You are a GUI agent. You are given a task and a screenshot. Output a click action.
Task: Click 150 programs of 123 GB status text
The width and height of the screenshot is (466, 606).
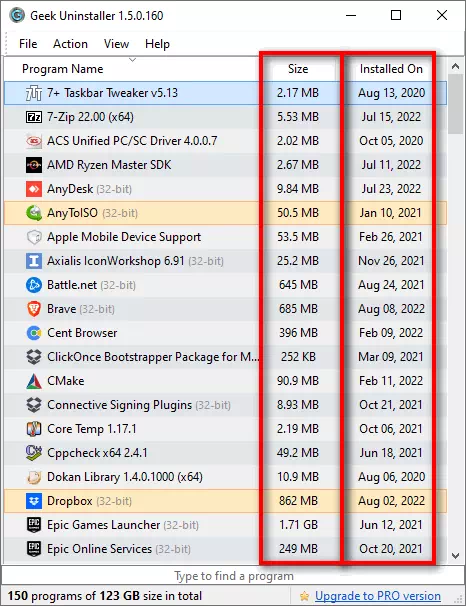coord(105,596)
